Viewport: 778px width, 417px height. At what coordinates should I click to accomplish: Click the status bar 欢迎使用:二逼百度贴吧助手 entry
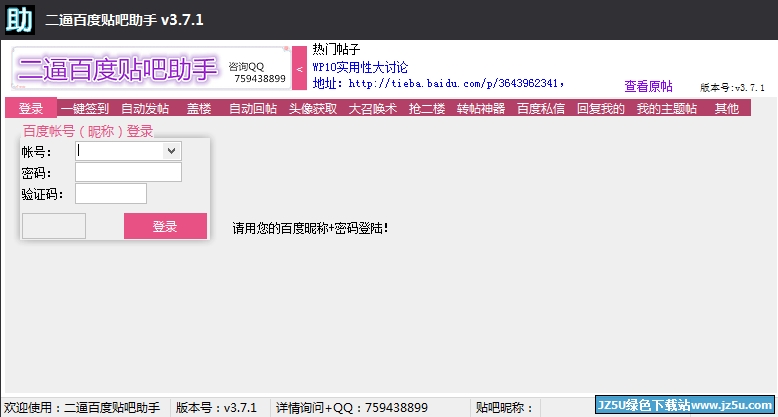(82, 408)
